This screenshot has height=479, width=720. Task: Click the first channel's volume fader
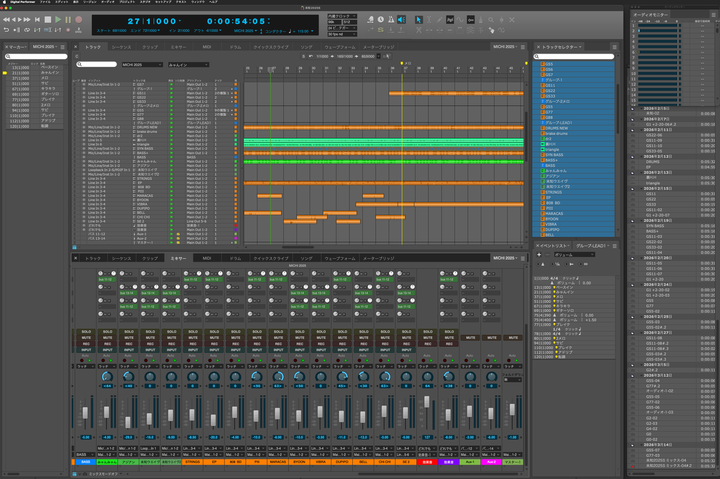[84, 412]
